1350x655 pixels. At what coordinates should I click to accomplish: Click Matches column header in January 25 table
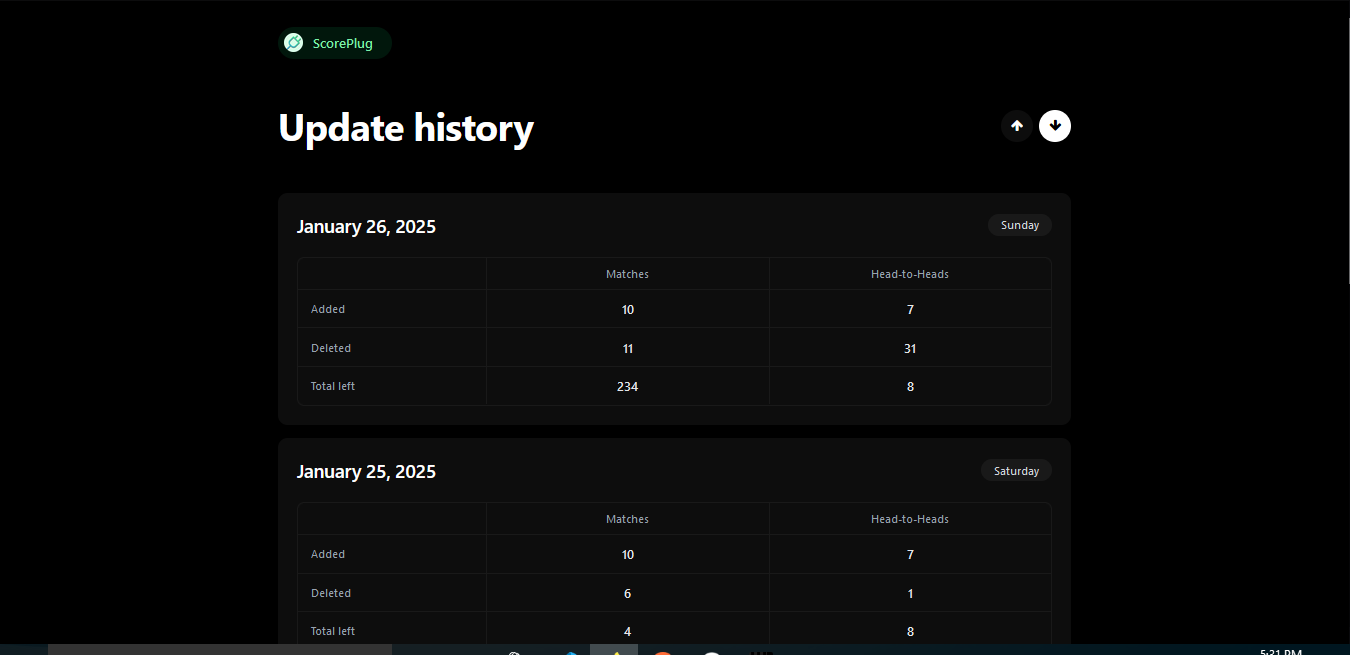coord(627,519)
